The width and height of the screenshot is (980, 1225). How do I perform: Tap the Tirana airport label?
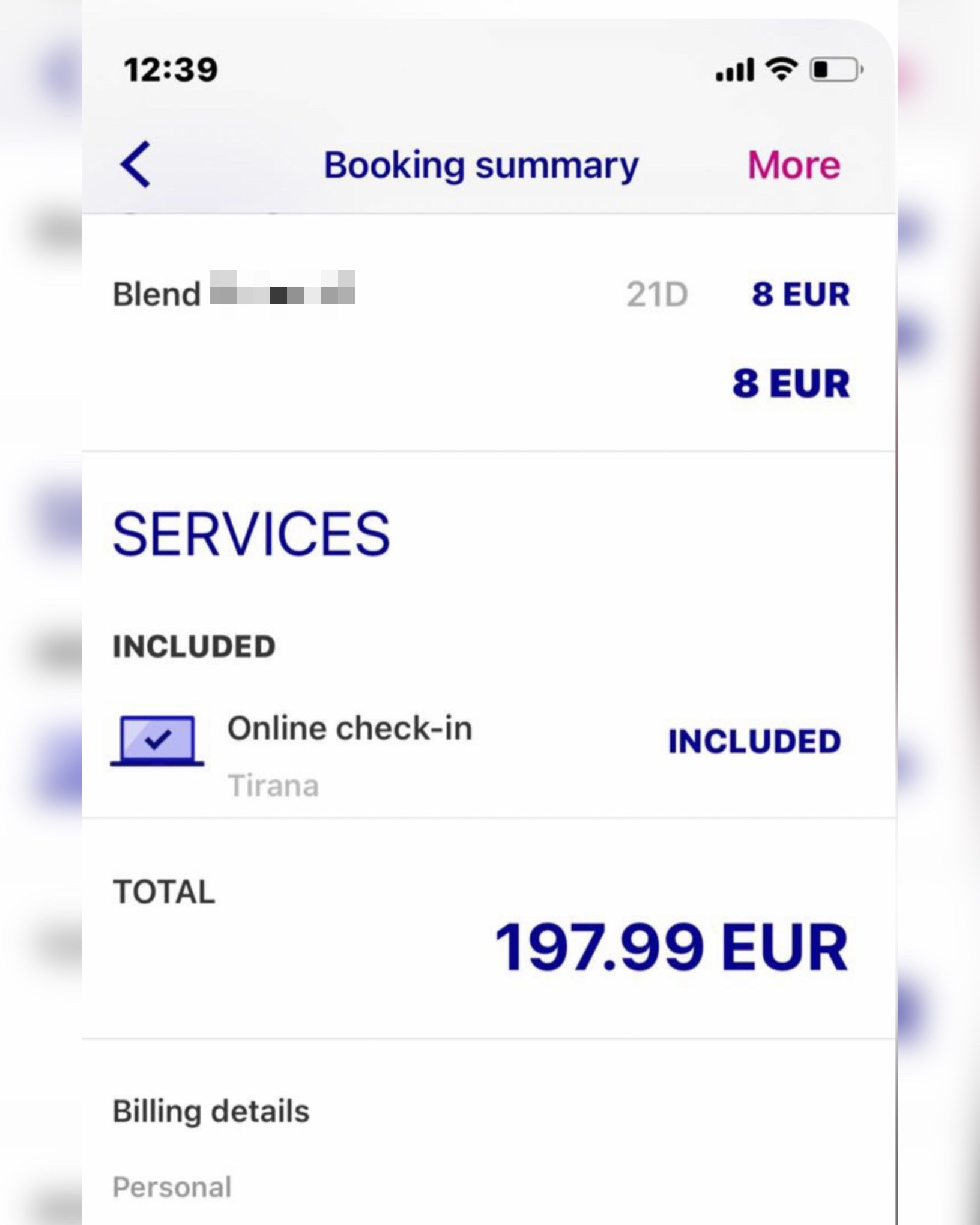[x=273, y=786]
